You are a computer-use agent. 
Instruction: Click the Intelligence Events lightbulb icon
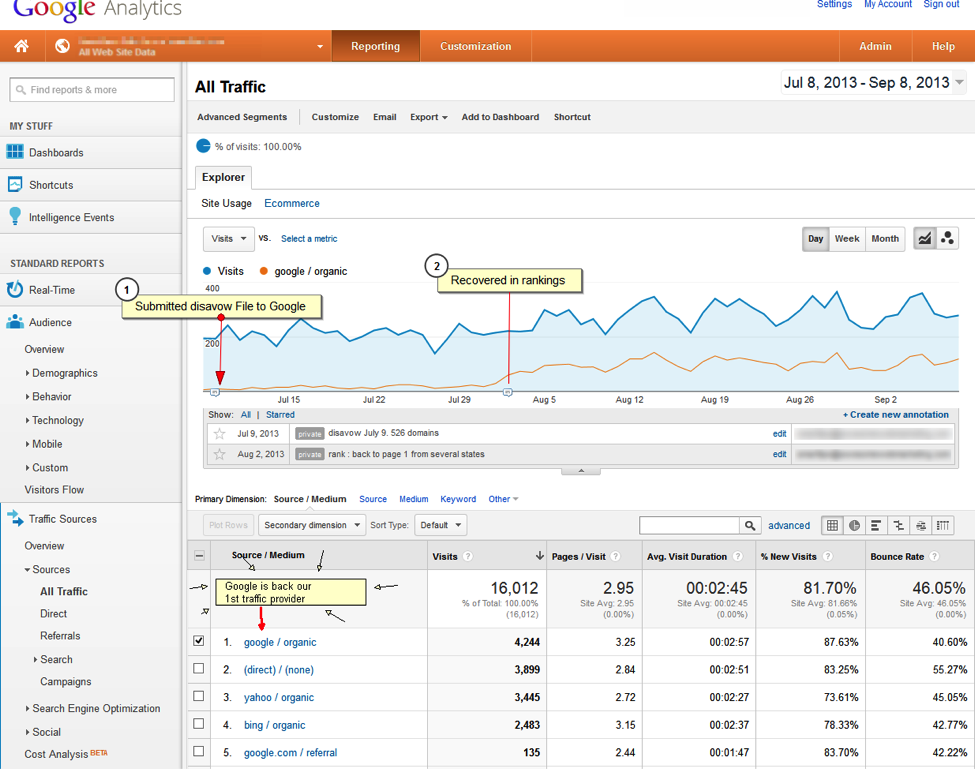(x=15, y=216)
